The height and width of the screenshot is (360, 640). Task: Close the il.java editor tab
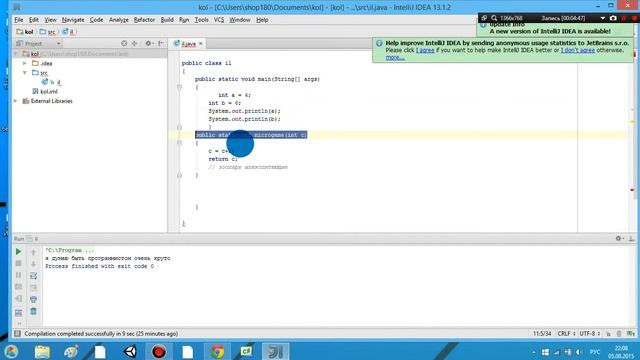click(x=201, y=44)
